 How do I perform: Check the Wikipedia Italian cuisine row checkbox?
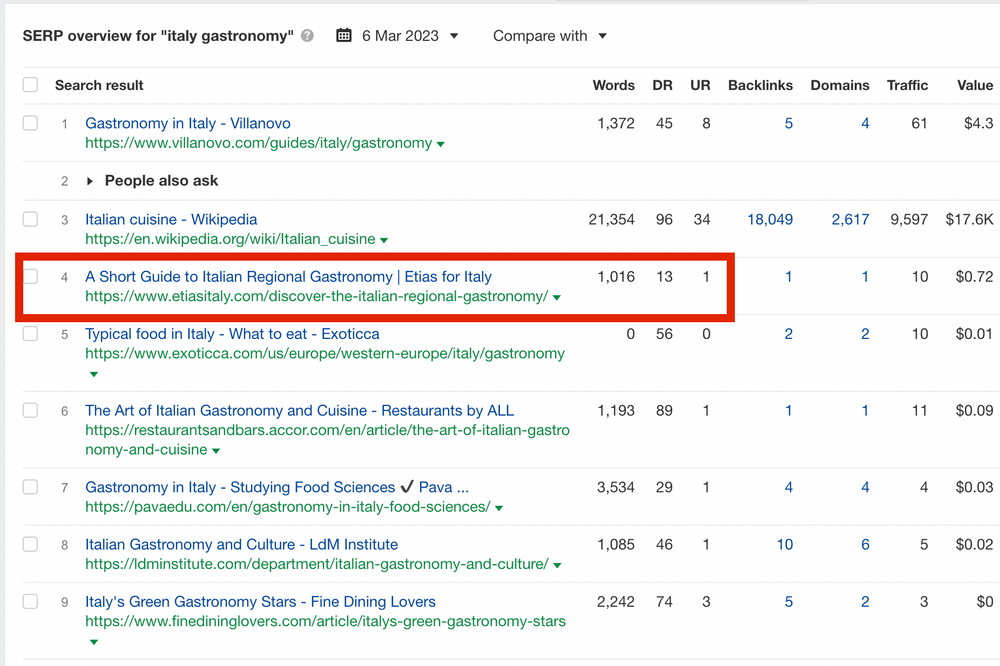(31, 219)
